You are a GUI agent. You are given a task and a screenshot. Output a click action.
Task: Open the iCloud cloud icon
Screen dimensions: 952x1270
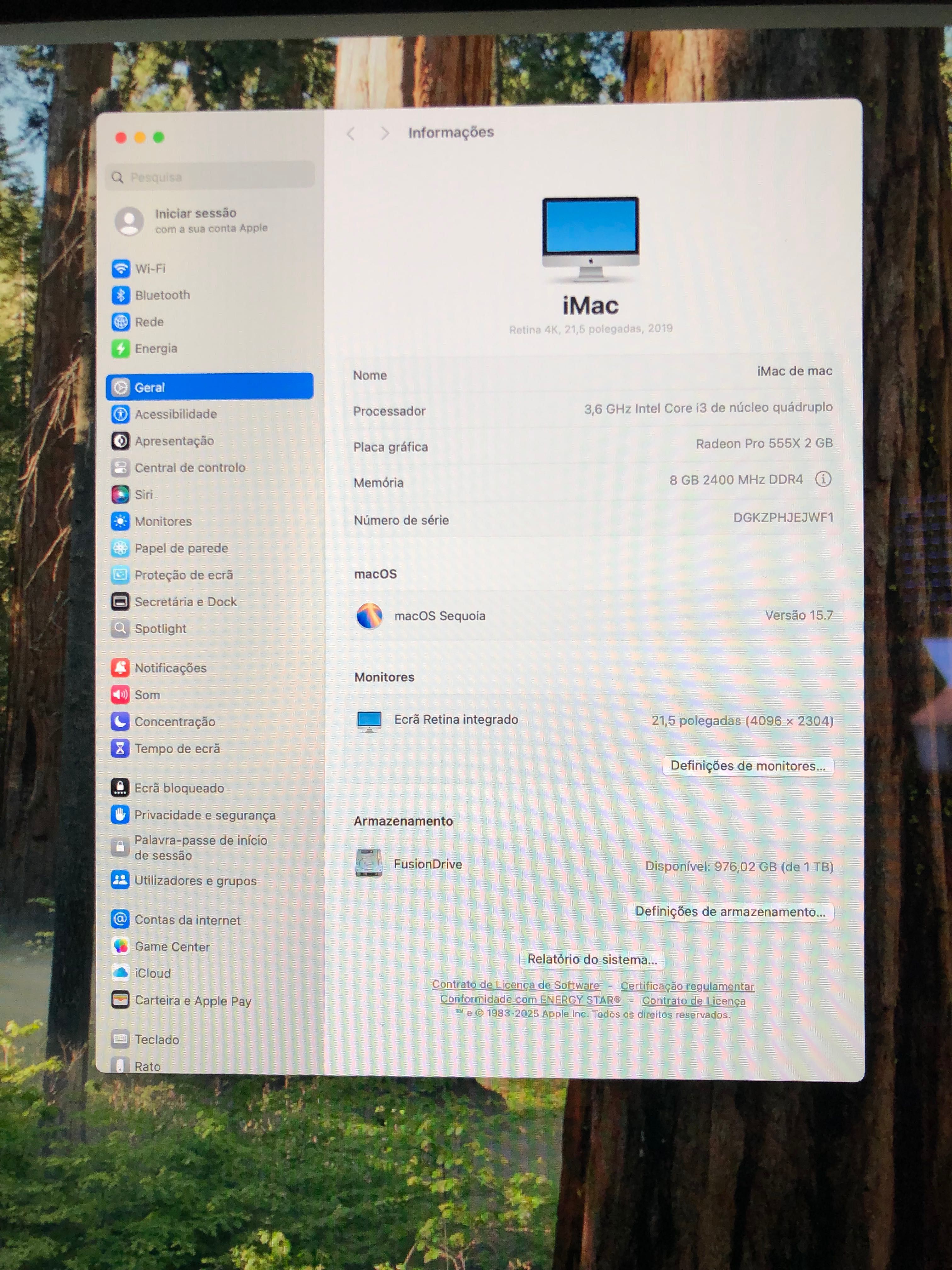point(121,973)
